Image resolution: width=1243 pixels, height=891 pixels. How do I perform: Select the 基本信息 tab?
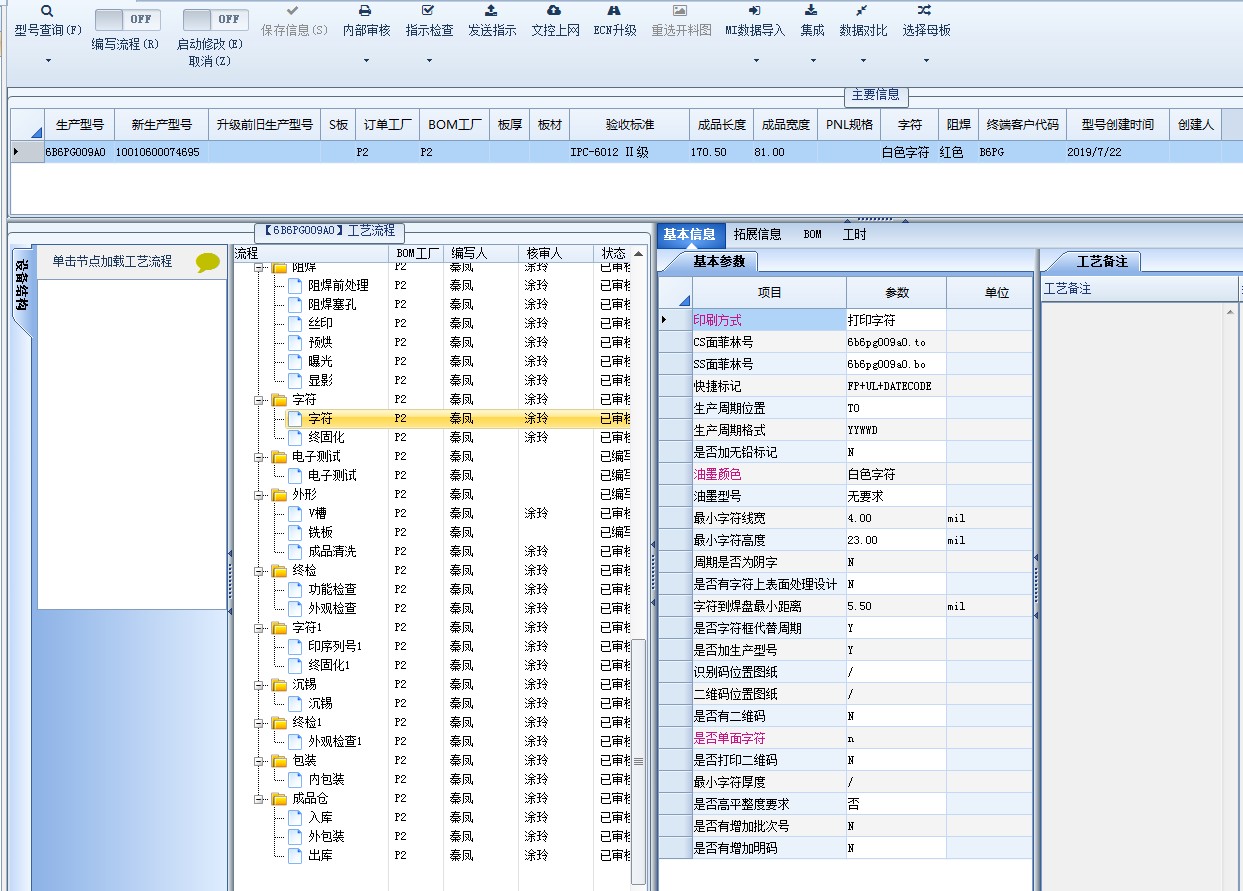[690, 234]
